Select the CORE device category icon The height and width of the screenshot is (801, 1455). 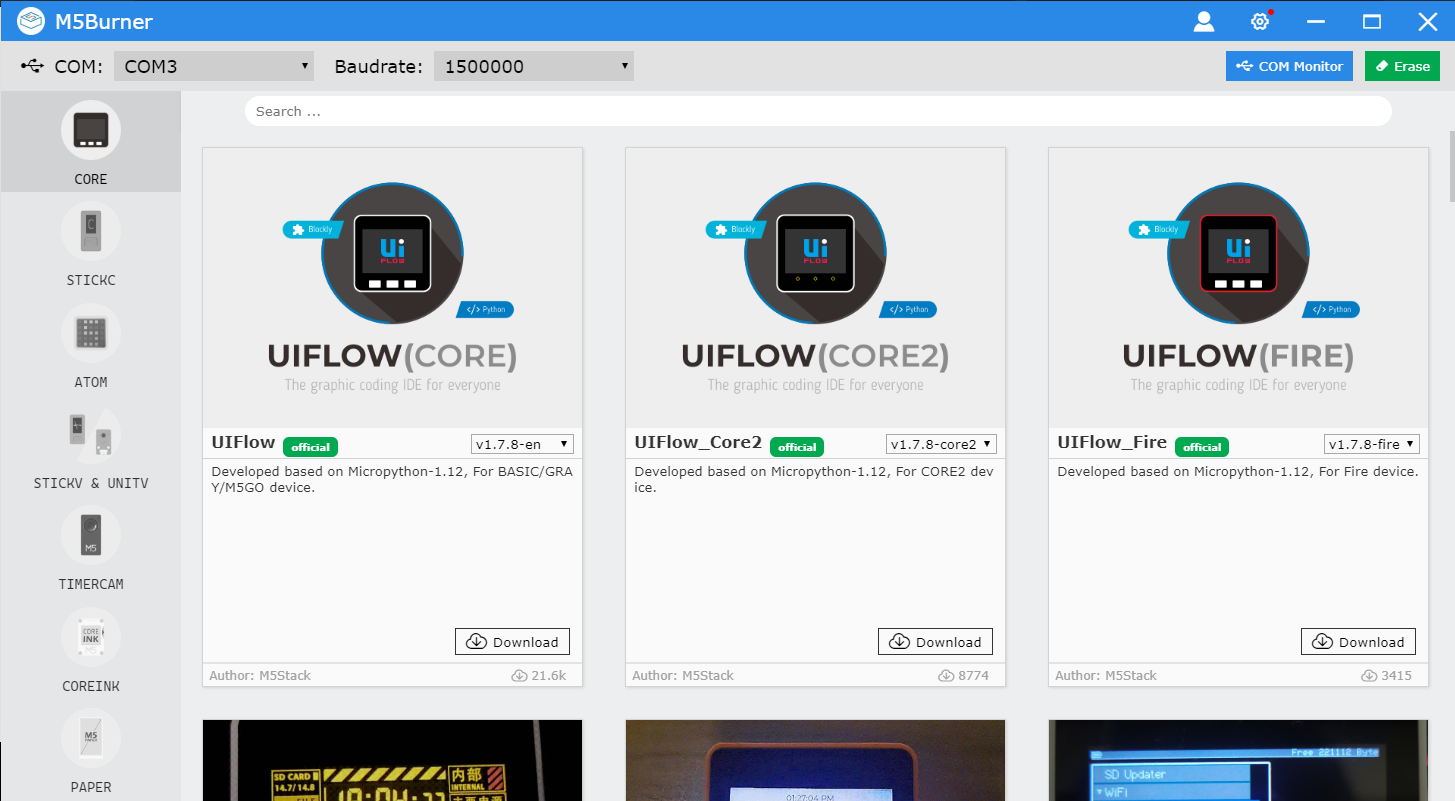tap(91, 130)
